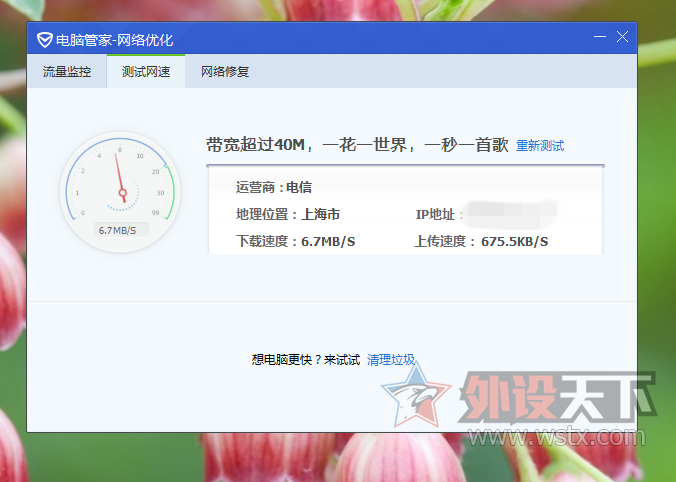
Task: Minimize the 电脑管家 window
Action: (x=600, y=37)
